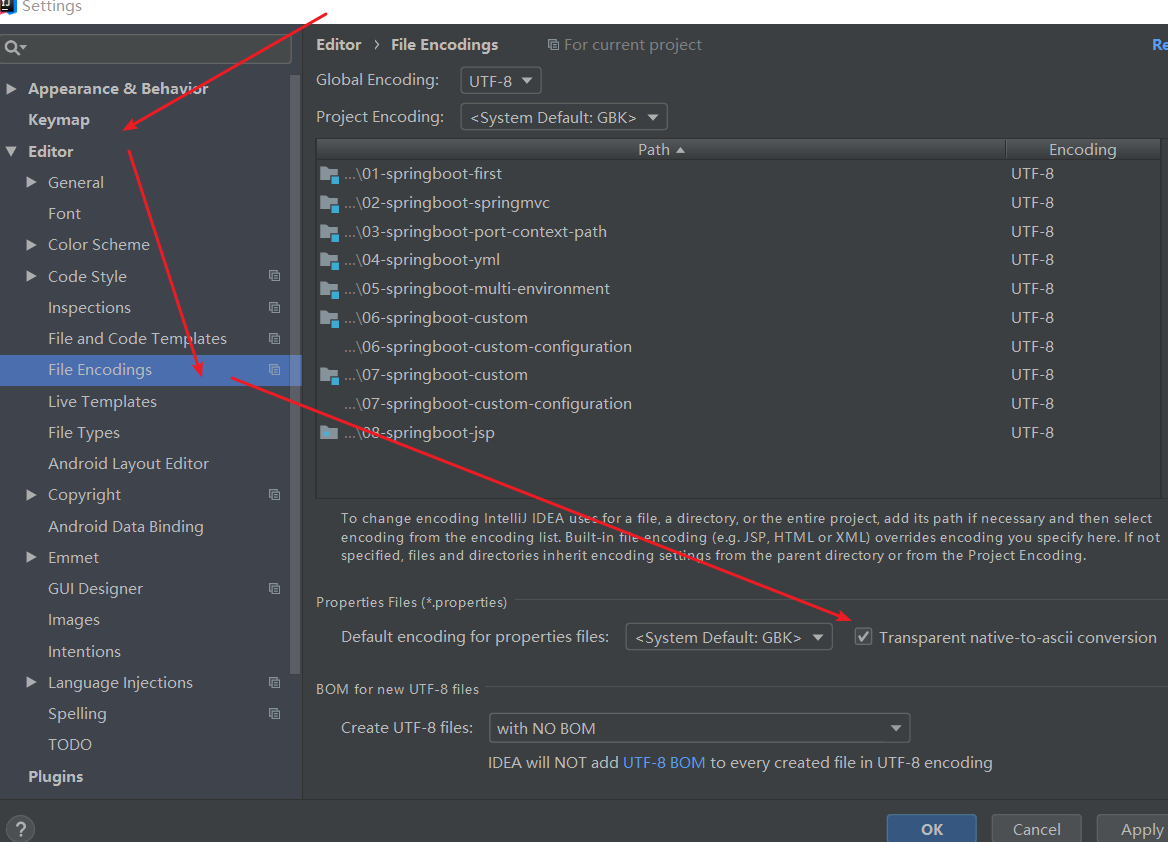The height and width of the screenshot is (842, 1168).
Task: Expand the Emmet node
Action: [x=31, y=557]
